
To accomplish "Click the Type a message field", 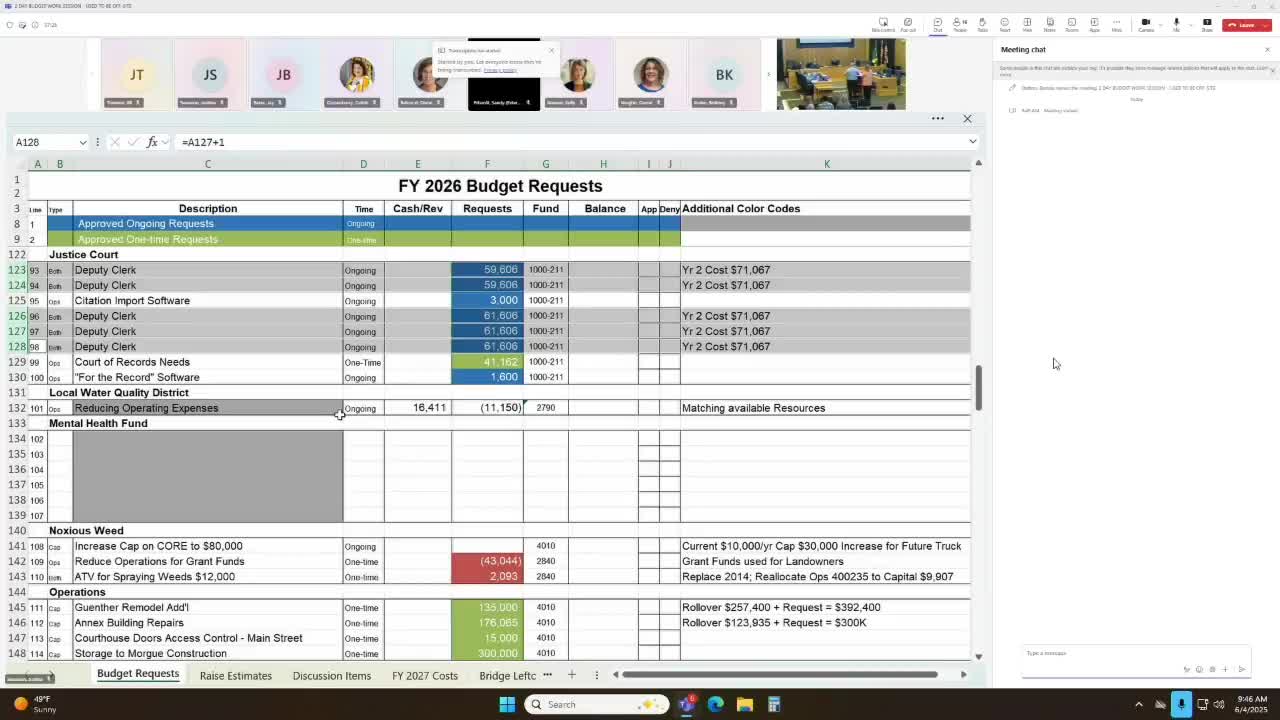I will [x=1100, y=653].
